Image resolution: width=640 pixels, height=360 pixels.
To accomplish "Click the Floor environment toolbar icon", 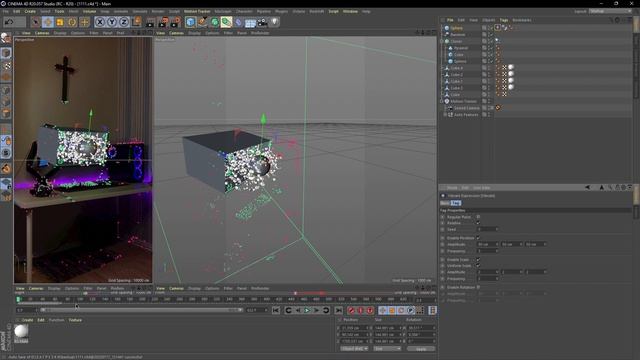I will (251, 22).
